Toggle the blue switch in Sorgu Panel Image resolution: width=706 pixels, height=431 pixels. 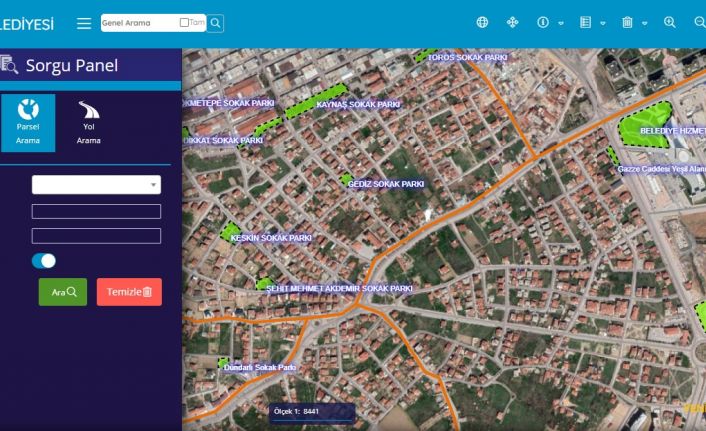pos(44,261)
